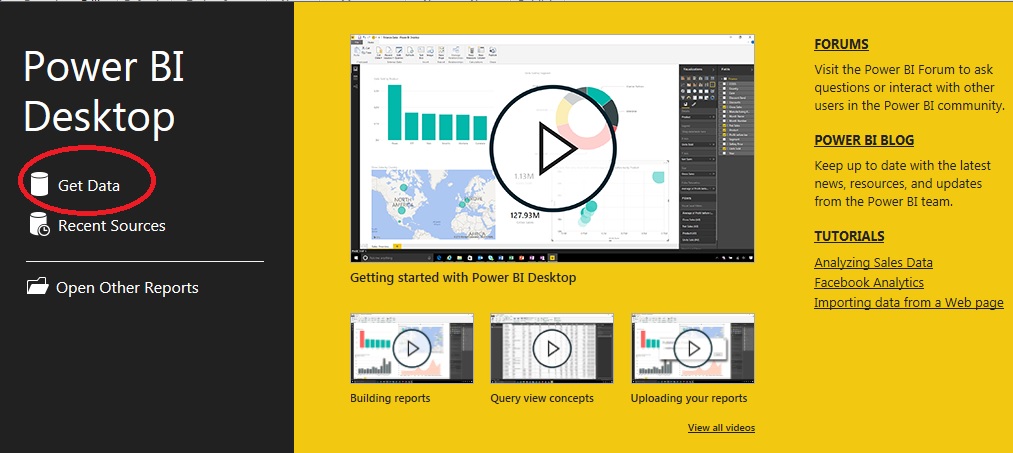The image size is (1013, 453).
Task: Click the Query view concepts caption
Action: pyautogui.click(x=542, y=398)
